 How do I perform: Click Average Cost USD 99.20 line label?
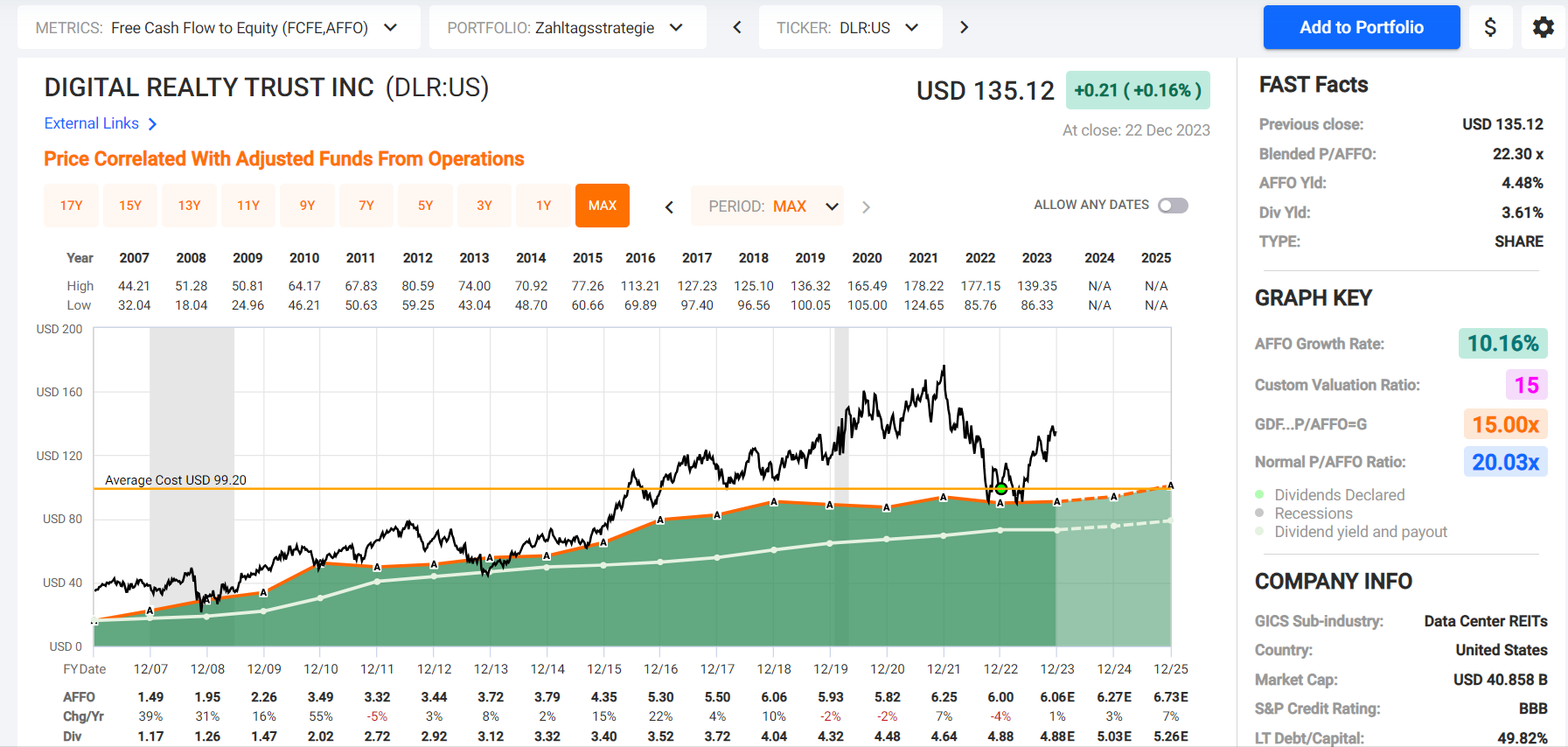click(x=176, y=480)
